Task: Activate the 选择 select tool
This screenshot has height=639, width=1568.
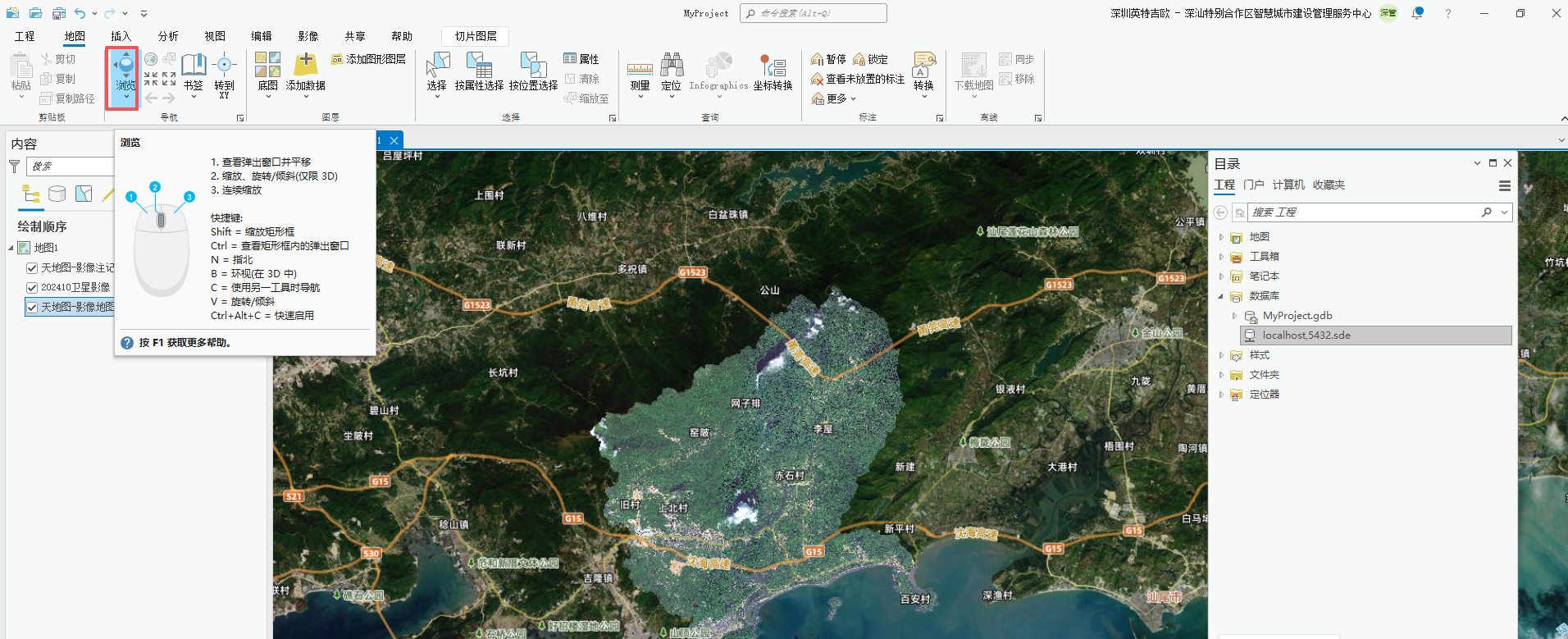Action: 437,75
